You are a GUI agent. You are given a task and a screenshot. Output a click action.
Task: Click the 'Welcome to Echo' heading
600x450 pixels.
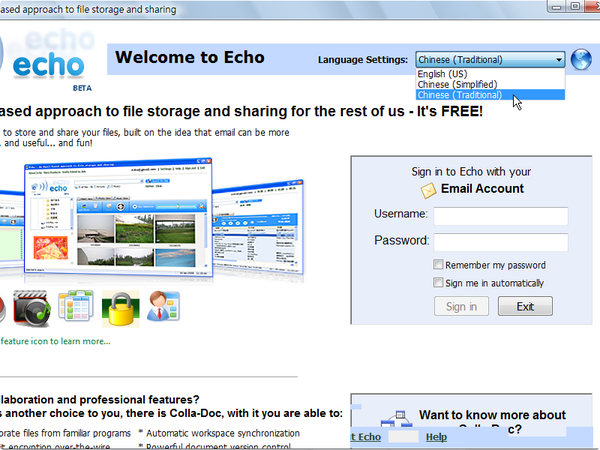tap(190, 57)
